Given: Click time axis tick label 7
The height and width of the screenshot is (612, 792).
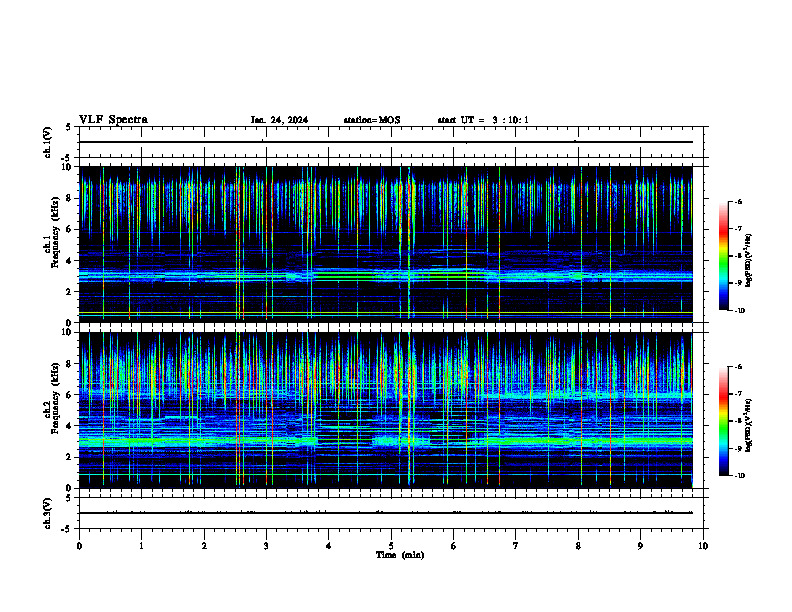Looking at the screenshot, I should pos(516,546).
